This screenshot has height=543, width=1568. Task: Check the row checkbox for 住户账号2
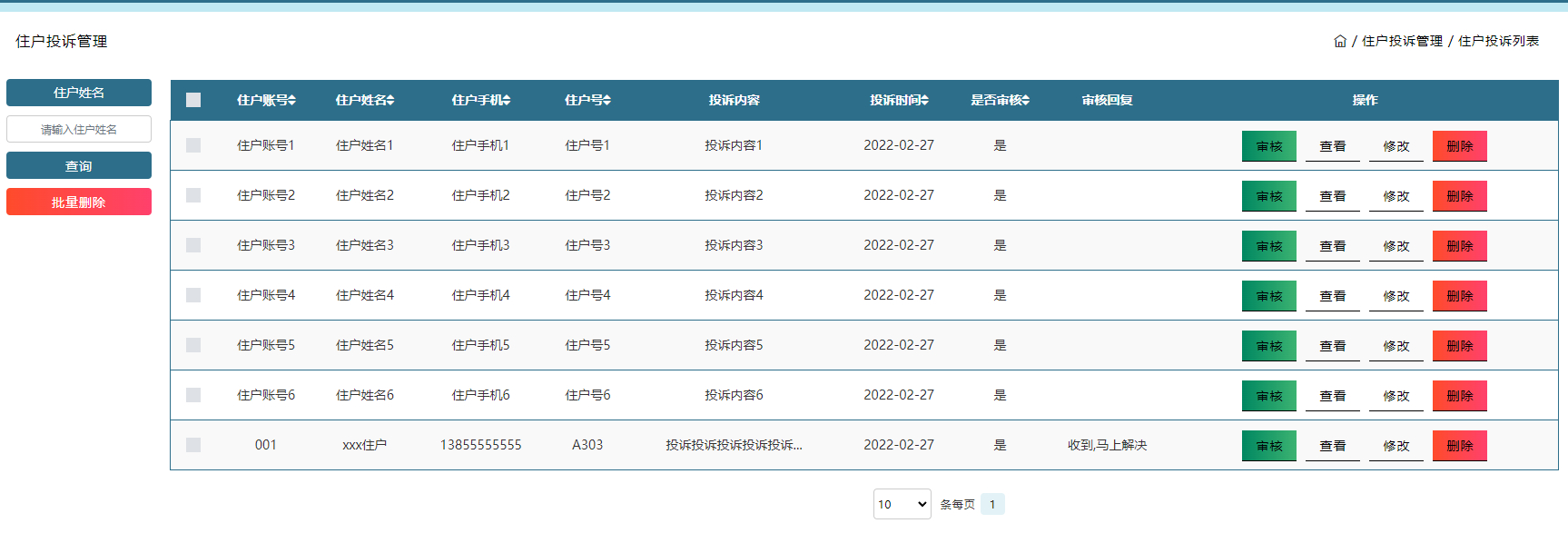tap(193, 195)
